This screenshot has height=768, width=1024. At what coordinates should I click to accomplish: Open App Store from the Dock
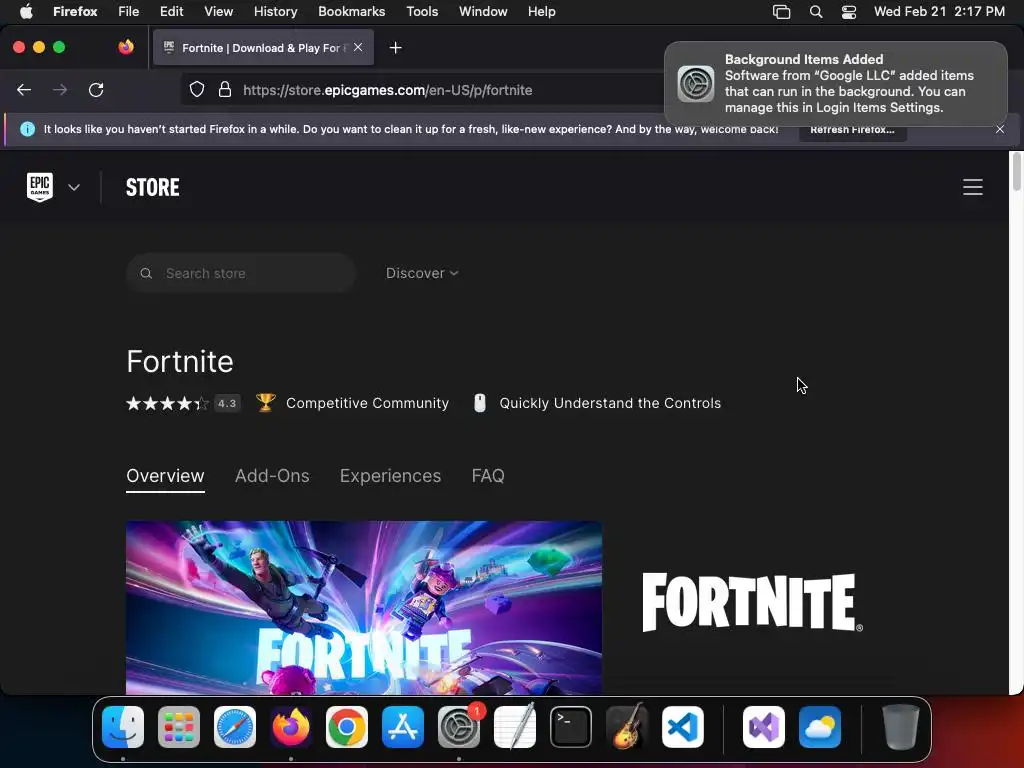tap(403, 727)
